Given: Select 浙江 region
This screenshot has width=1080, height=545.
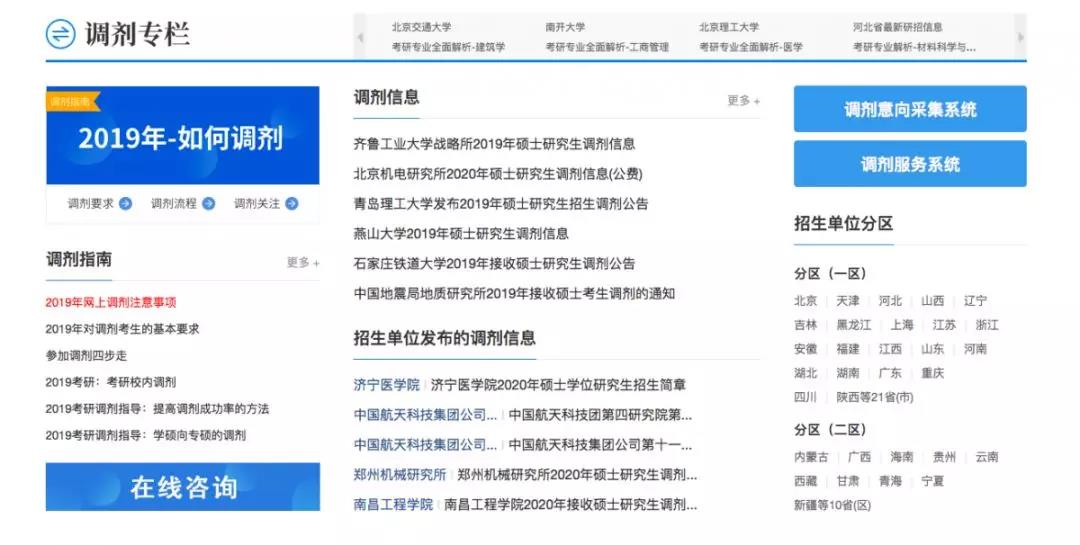Looking at the screenshot, I should point(987,325).
